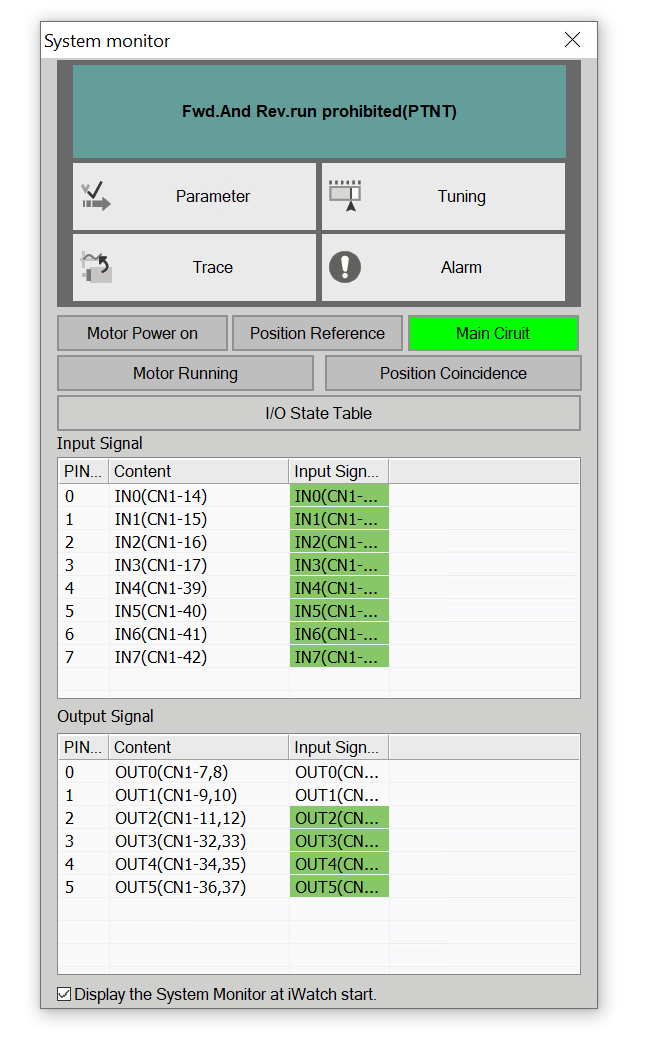
Task: Select the IN7(CN1-42) input row
Action: (161, 657)
